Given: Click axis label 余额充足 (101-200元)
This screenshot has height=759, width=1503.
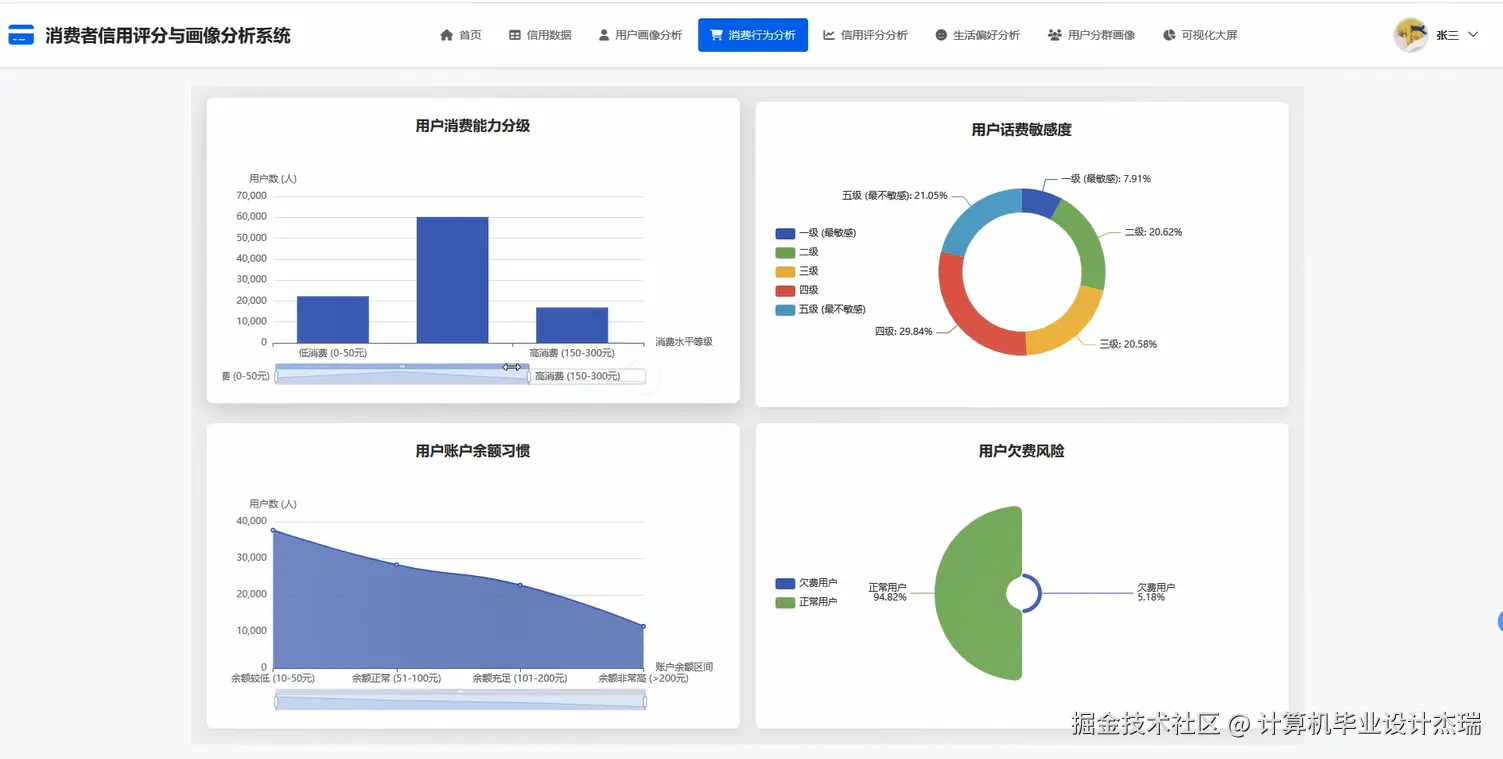Looking at the screenshot, I should [520, 678].
